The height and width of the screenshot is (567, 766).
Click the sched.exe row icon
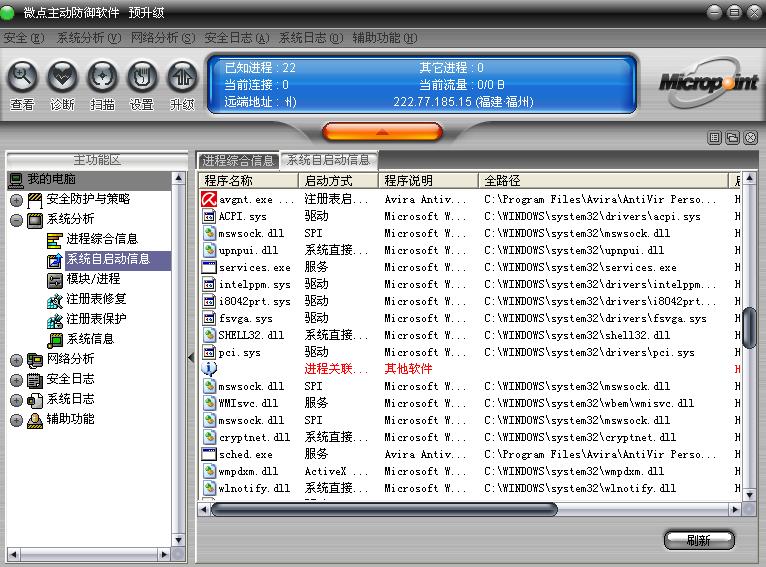[x=209, y=454]
